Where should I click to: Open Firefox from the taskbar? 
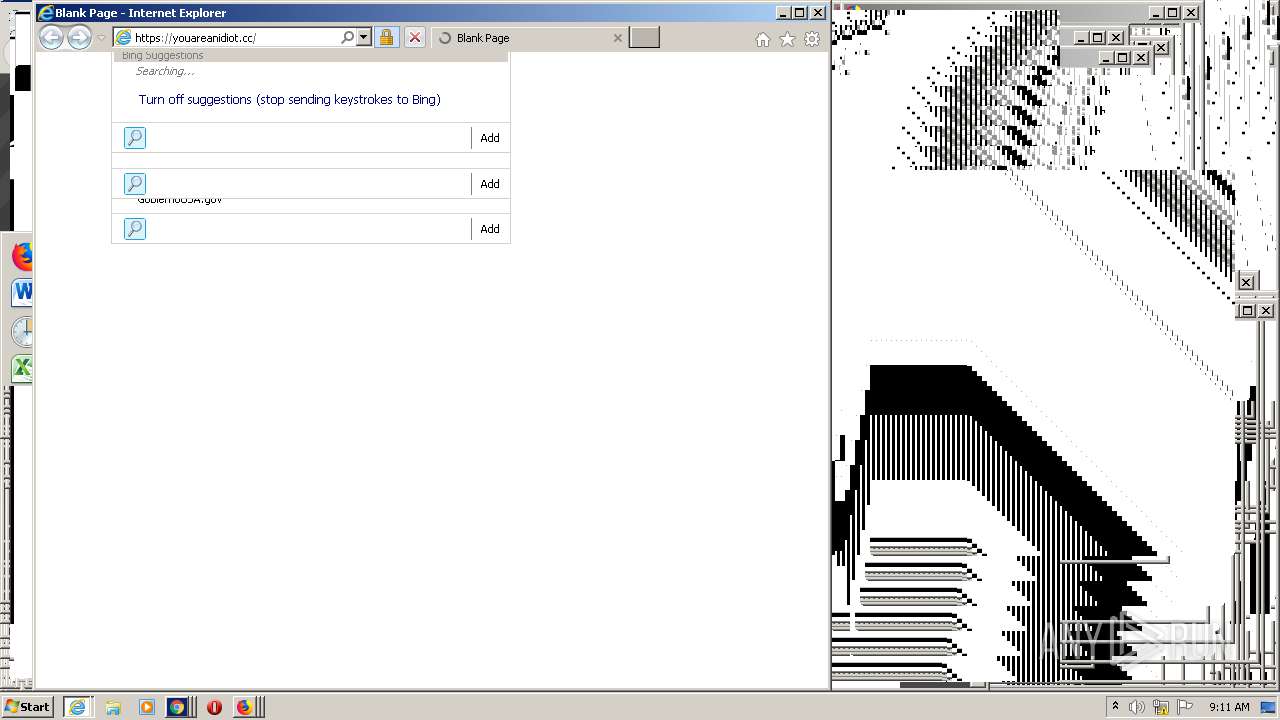click(x=243, y=707)
